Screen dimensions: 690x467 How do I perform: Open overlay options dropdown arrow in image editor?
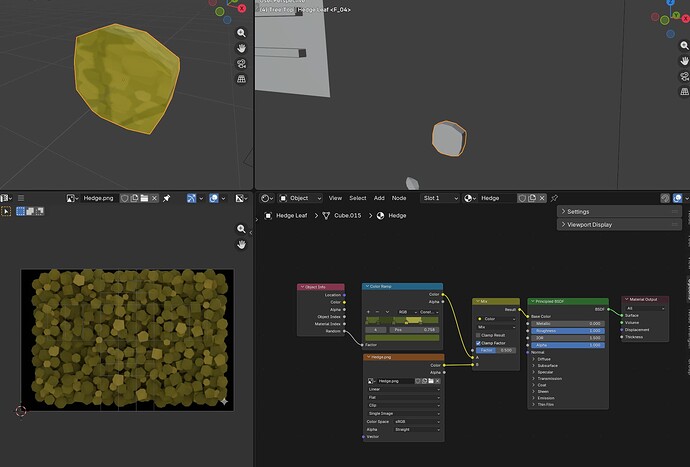pos(223,199)
